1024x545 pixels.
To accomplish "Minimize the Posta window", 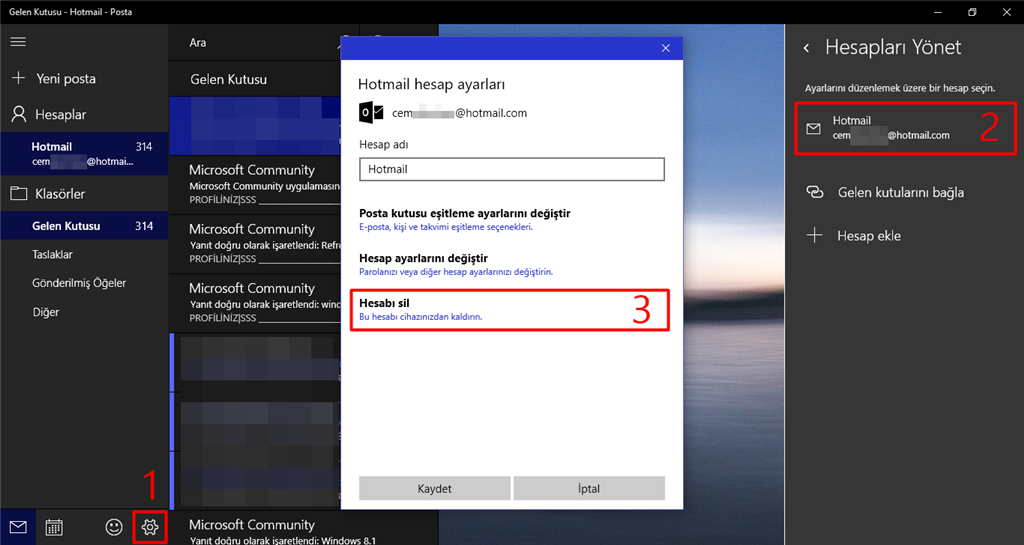I will click(938, 12).
